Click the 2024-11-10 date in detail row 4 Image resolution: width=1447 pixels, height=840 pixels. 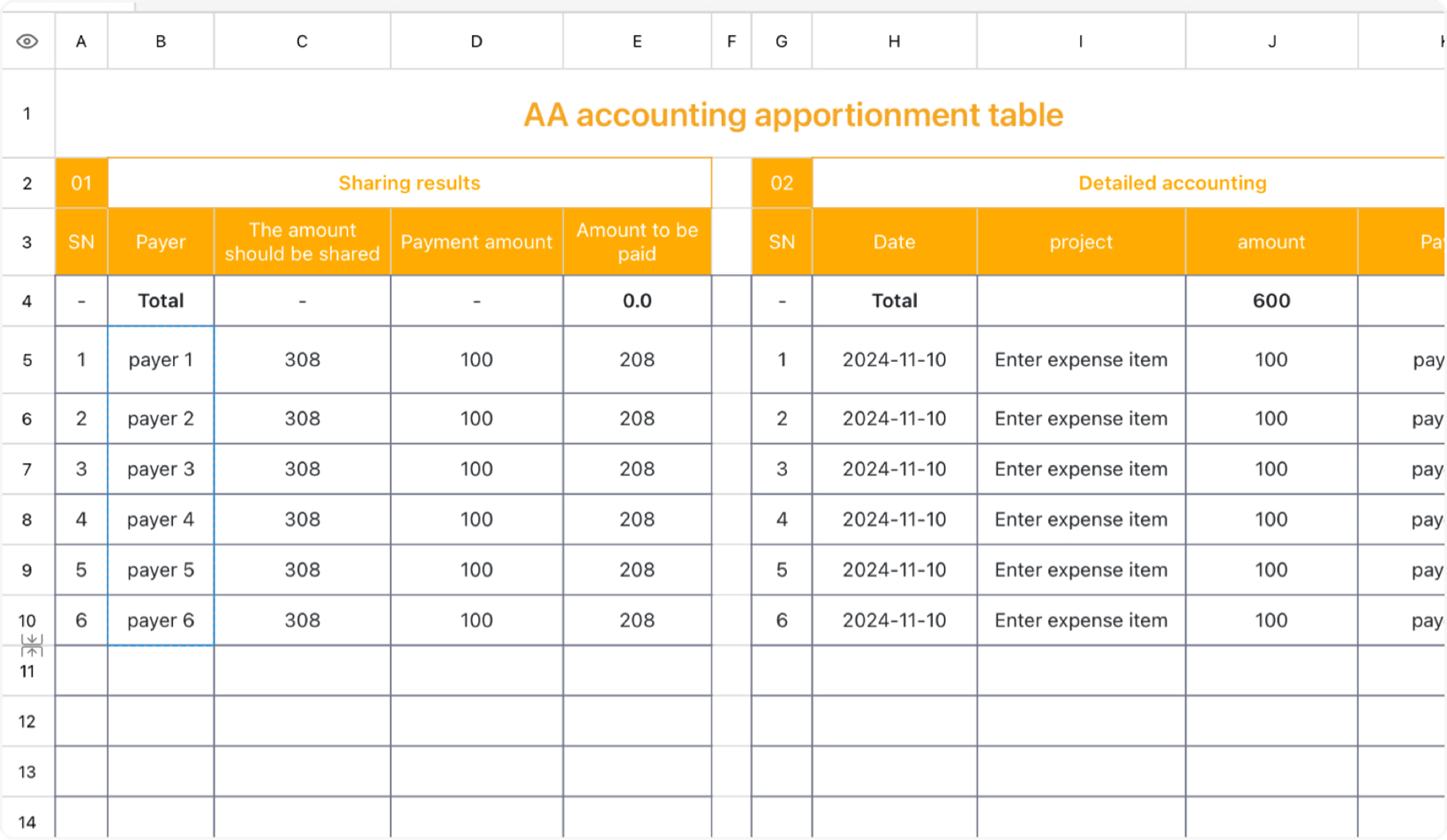pyautogui.click(x=894, y=520)
